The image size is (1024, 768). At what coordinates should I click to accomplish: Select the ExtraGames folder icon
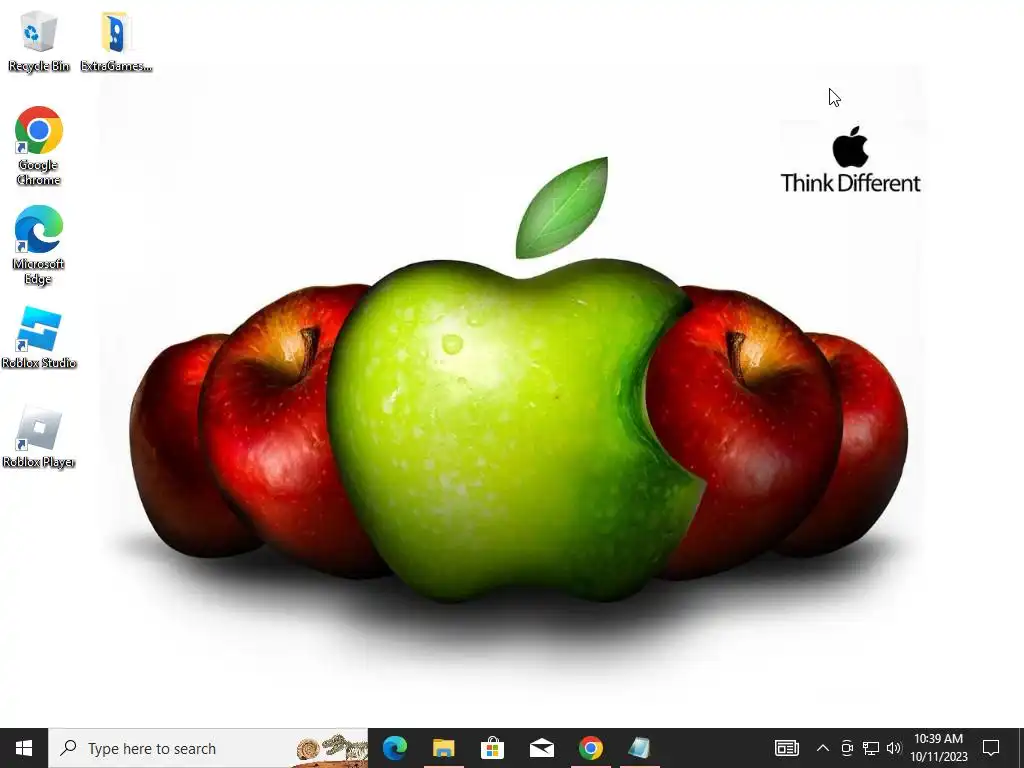coord(116,41)
